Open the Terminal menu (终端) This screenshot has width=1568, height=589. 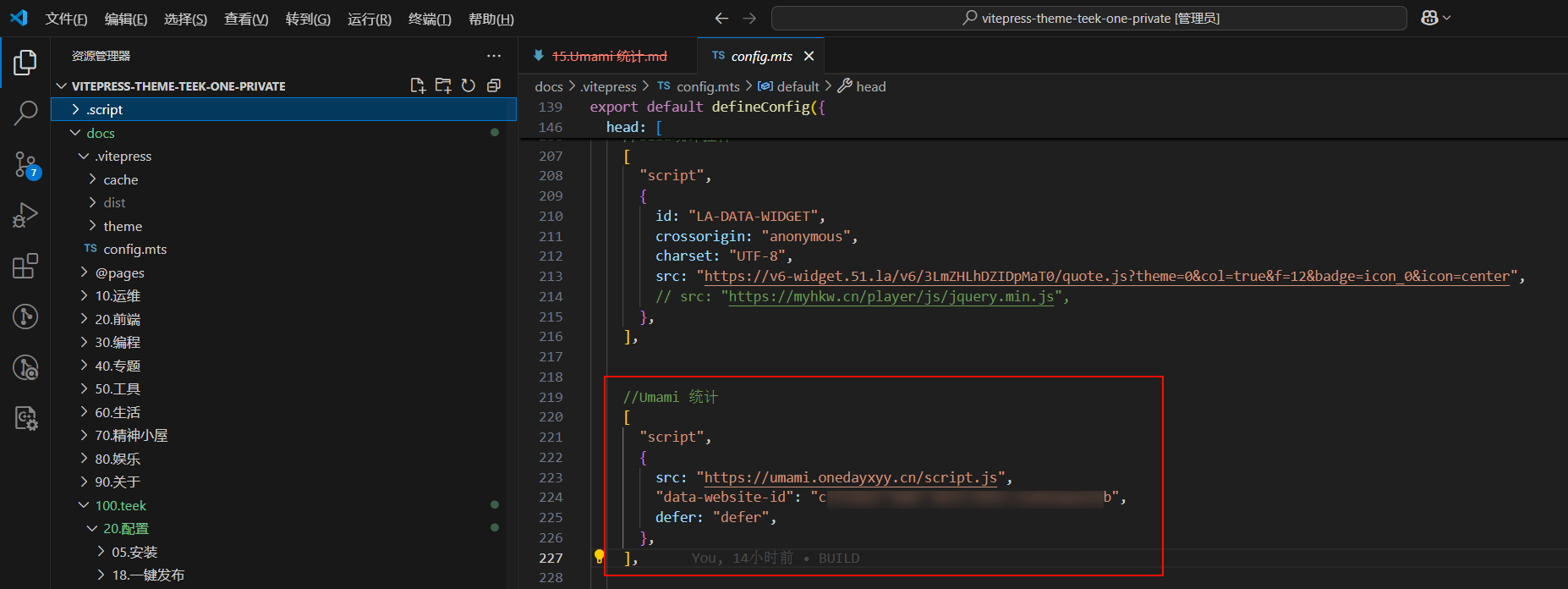point(430,19)
